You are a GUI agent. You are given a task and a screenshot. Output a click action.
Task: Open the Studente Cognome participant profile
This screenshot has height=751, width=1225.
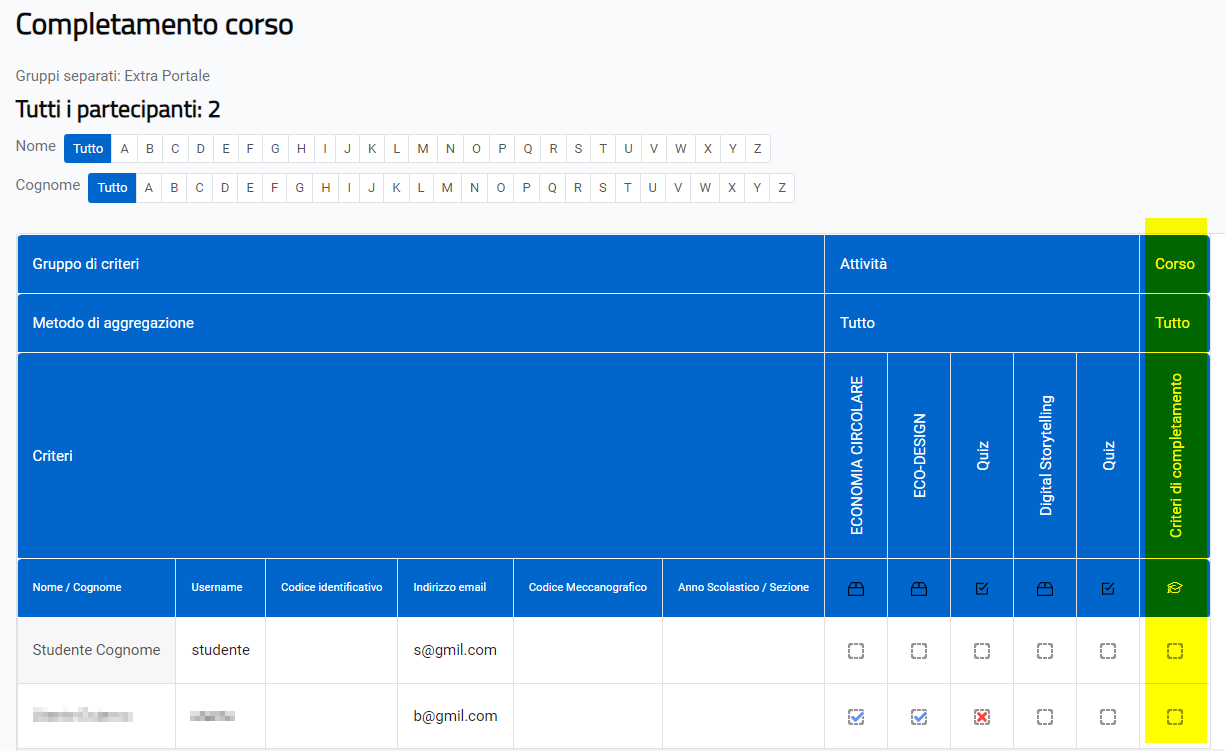(x=96, y=650)
